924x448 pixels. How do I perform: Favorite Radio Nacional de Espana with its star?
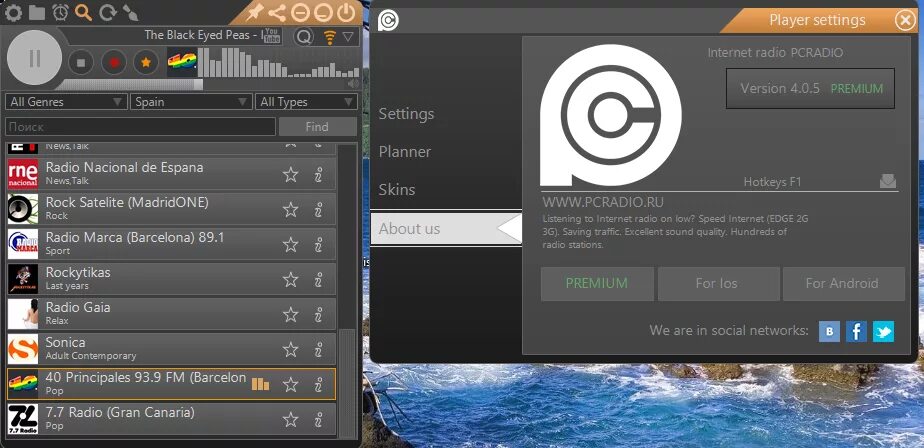coord(290,174)
